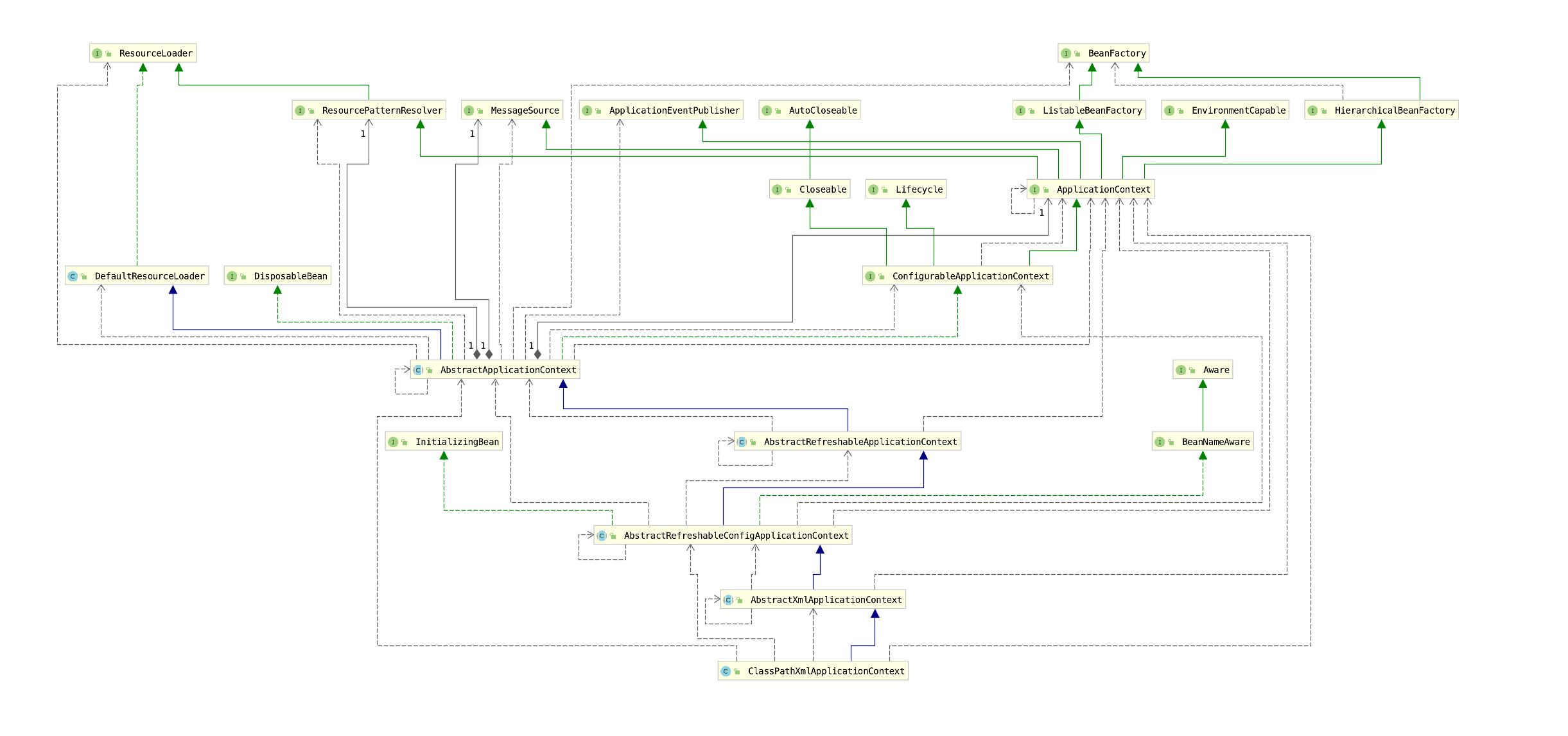Click the interface icon on Aware node
Image resolution: width=1568 pixels, height=736 pixels.
[1181, 370]
